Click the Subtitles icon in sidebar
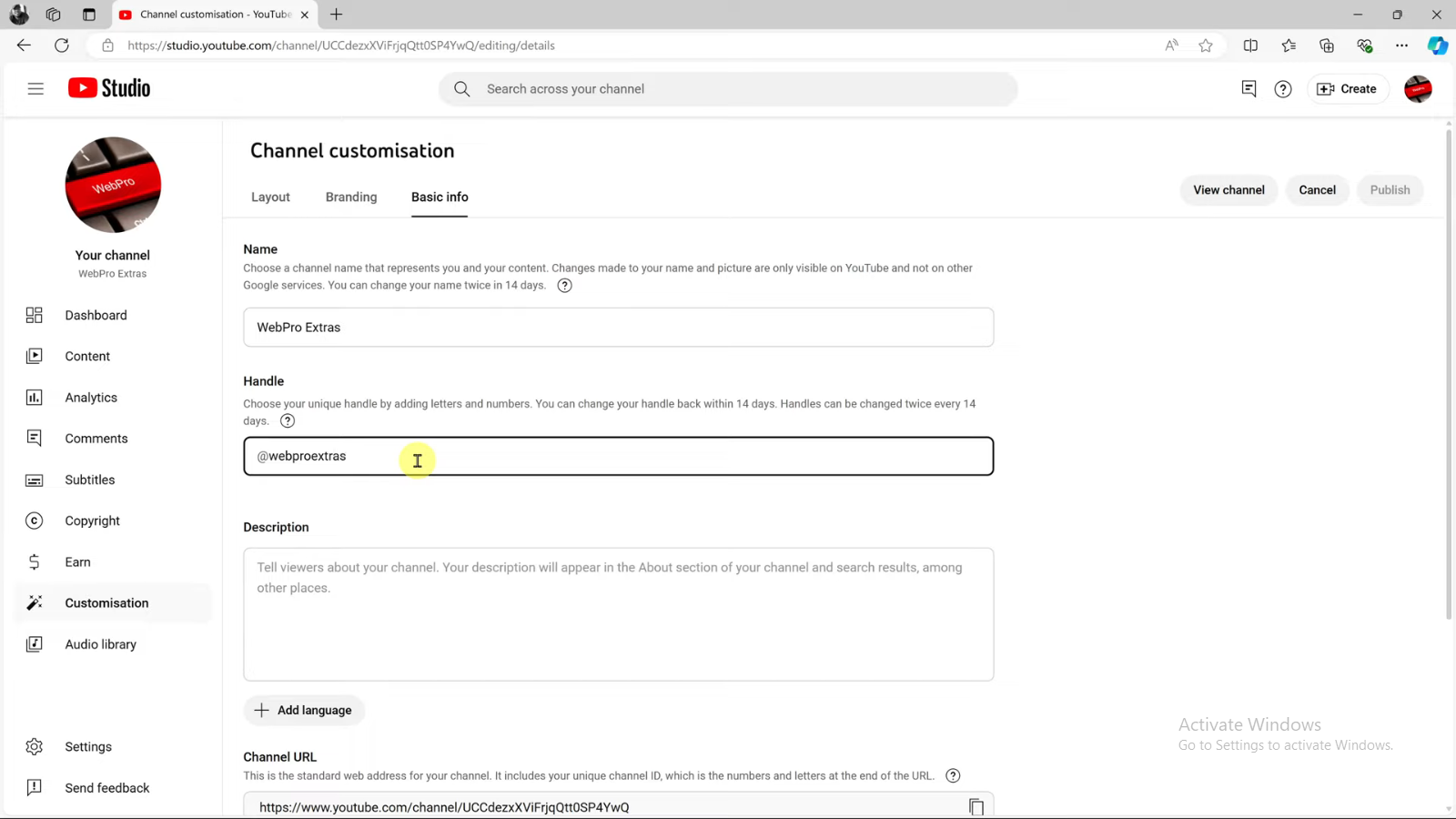 (35, 480)
